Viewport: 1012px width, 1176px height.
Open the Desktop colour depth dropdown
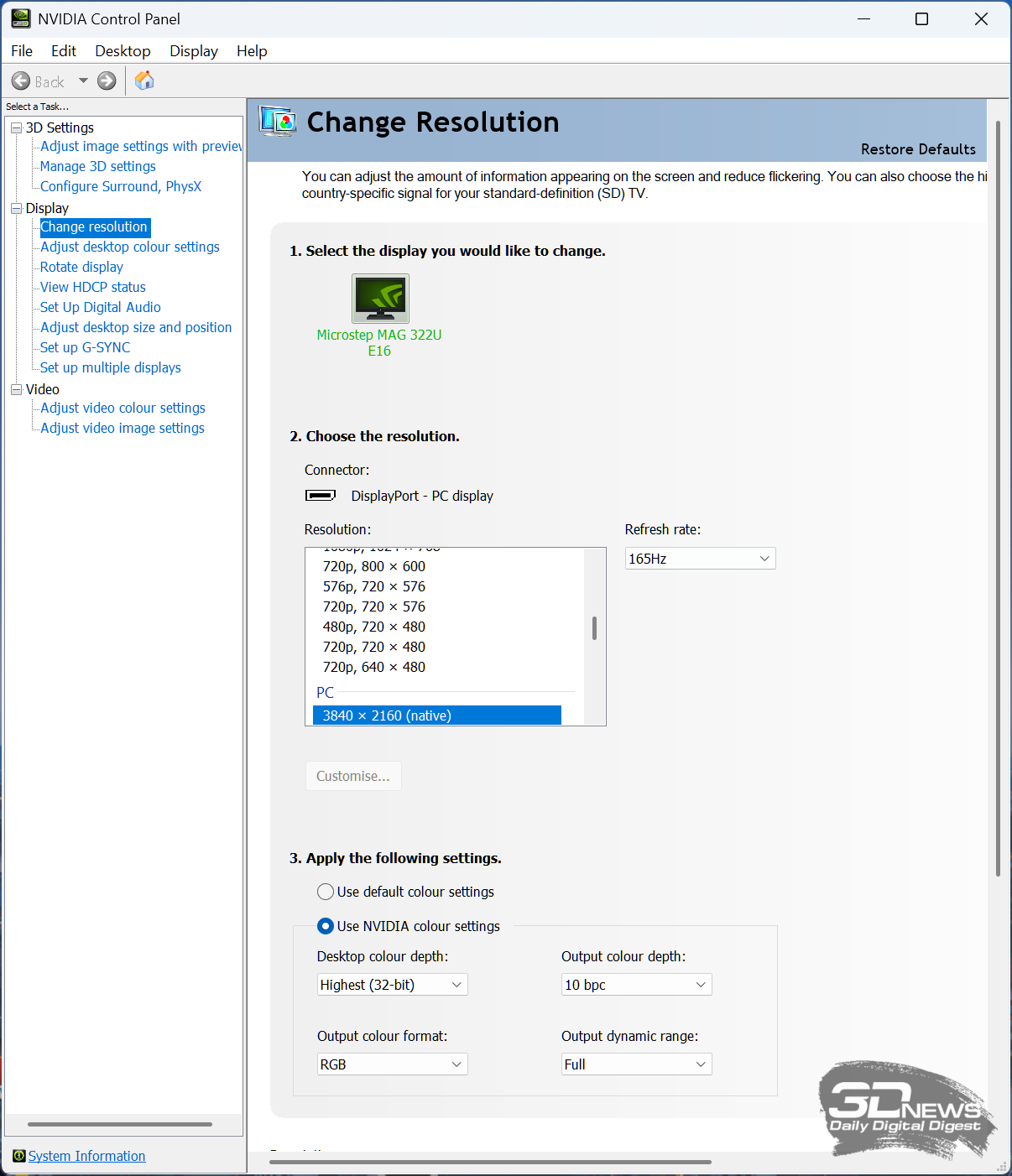click(x=392, y=985)
